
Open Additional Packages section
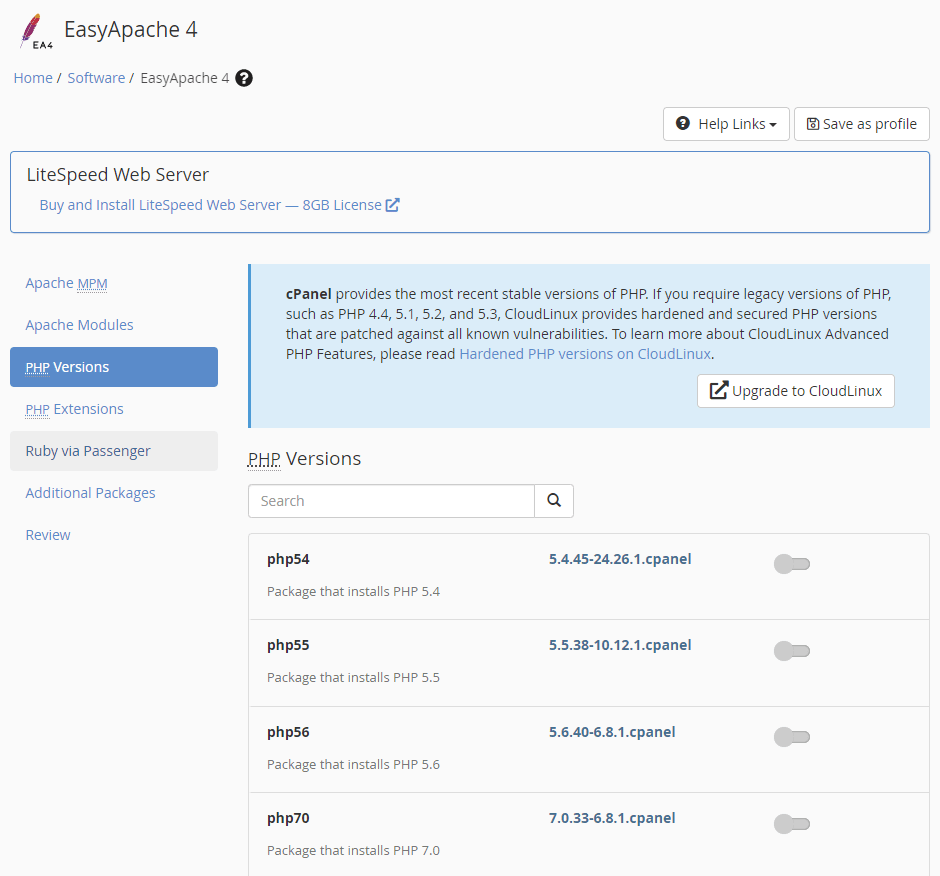91,493
